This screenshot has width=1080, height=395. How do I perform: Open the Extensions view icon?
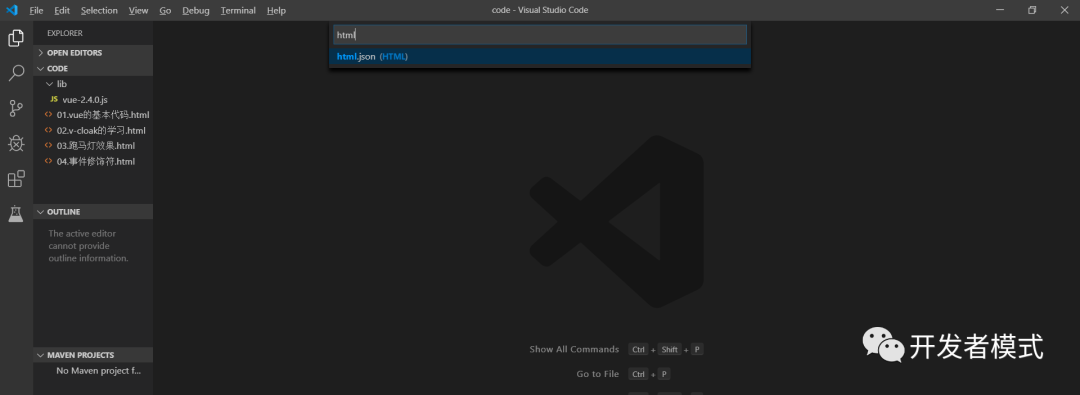pyautogui.click(x=16, y=179)
